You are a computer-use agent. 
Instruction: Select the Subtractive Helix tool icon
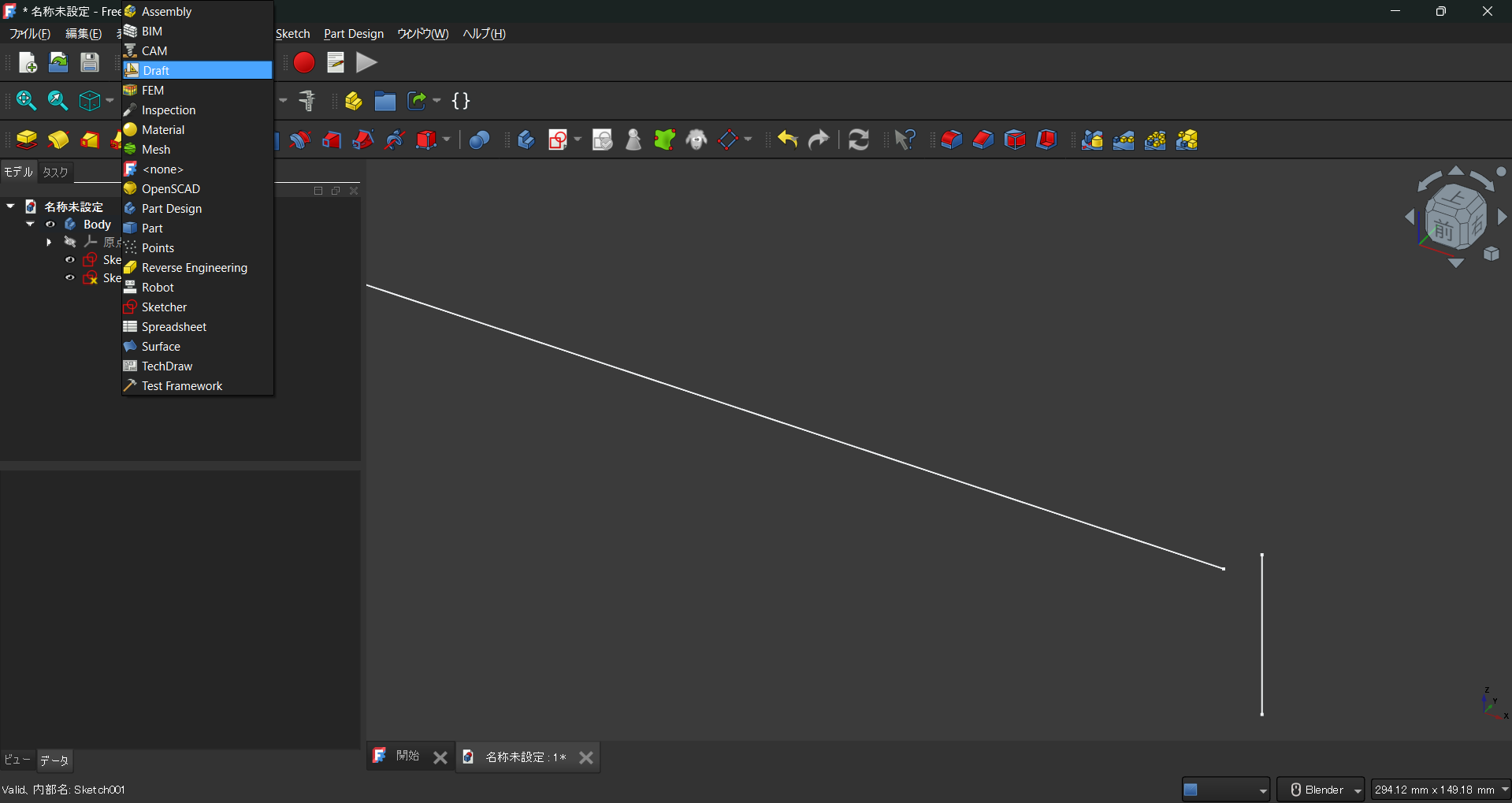[395, 140]
